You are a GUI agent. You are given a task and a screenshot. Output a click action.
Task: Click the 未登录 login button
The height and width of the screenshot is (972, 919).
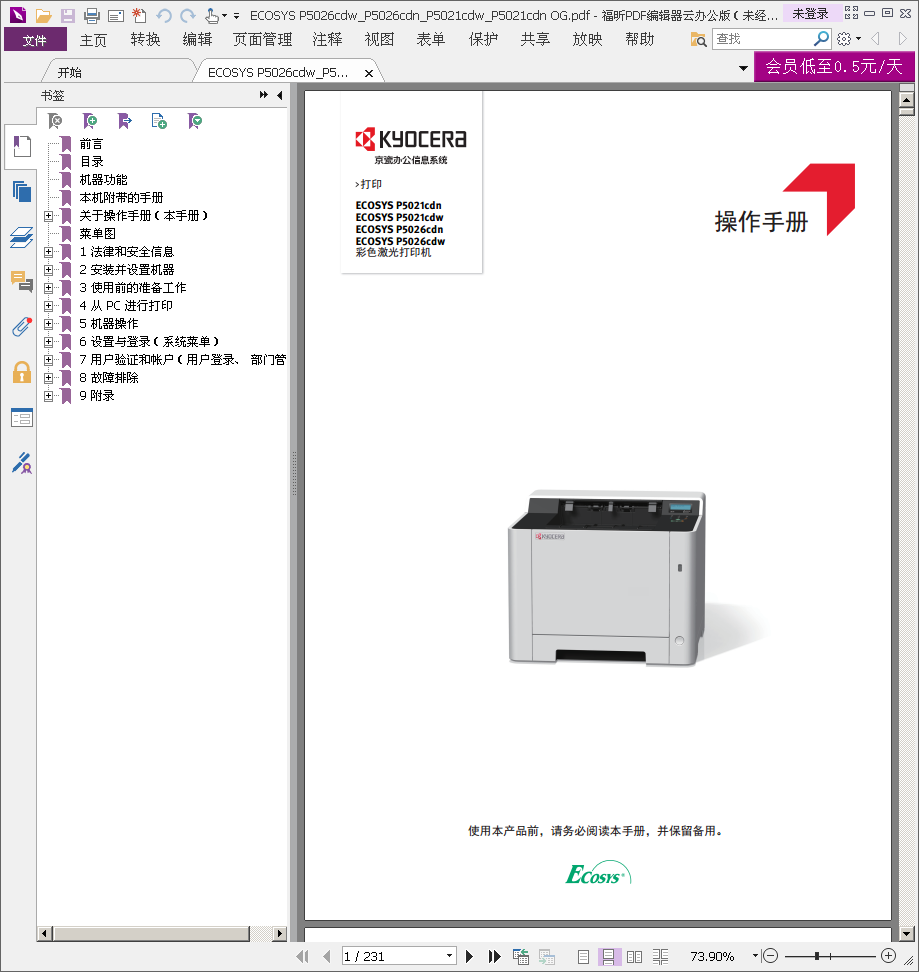coord(811,14)
